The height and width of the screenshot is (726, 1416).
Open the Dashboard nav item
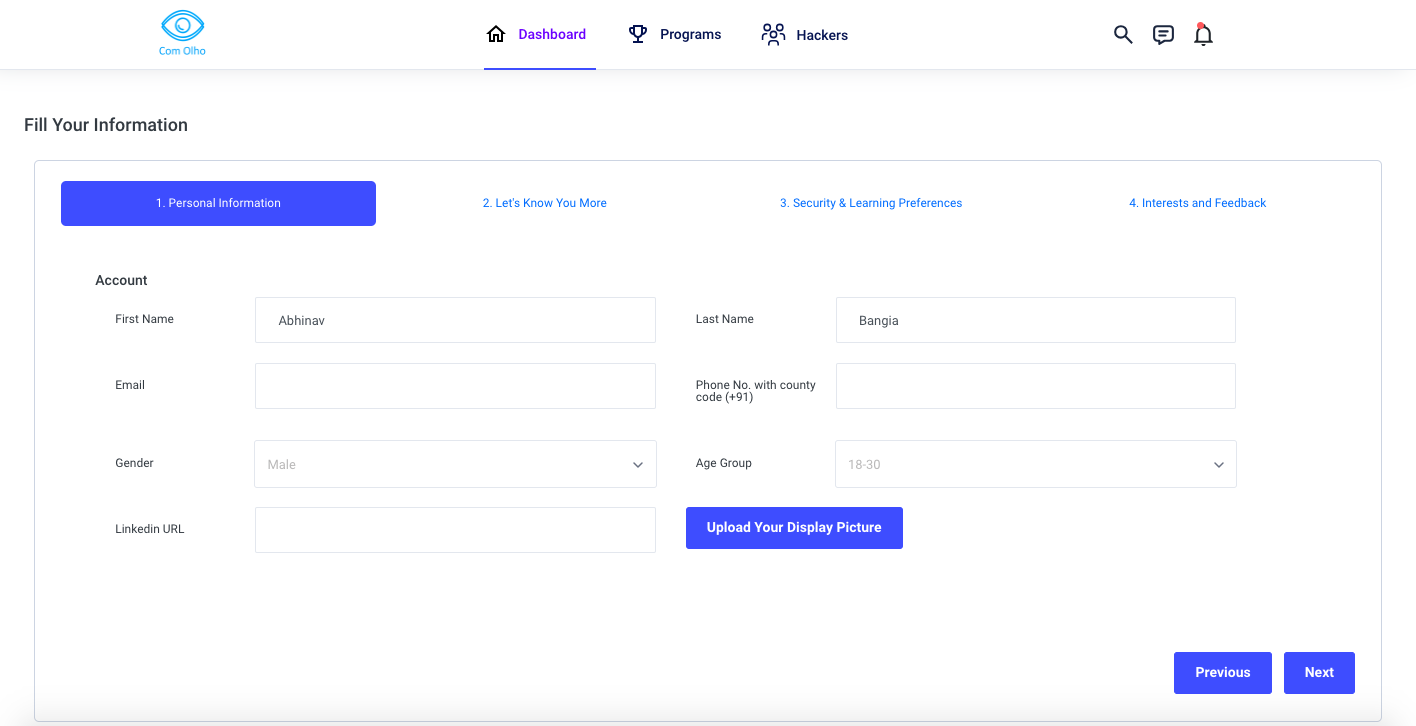pos(540,34)
